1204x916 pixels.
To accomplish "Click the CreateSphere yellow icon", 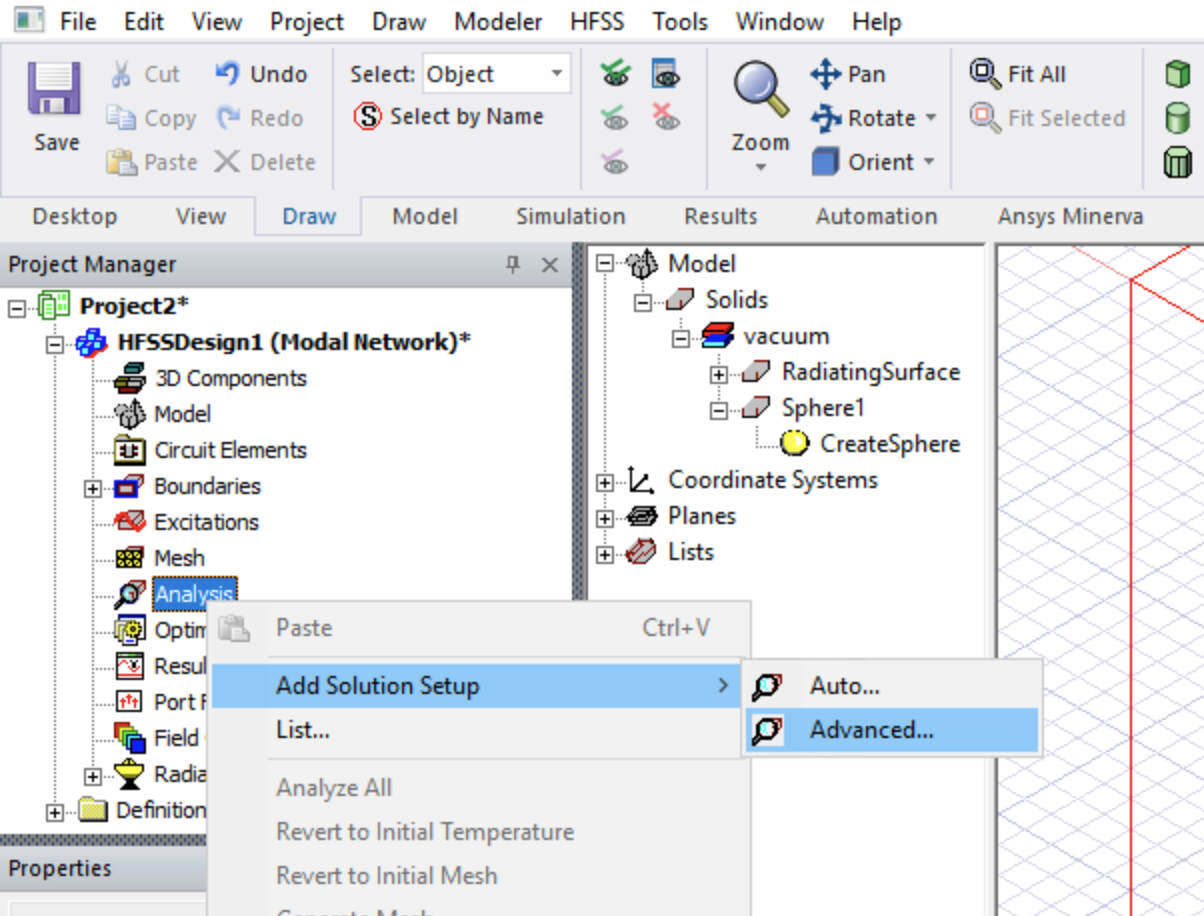I will (x=795, y=444).
